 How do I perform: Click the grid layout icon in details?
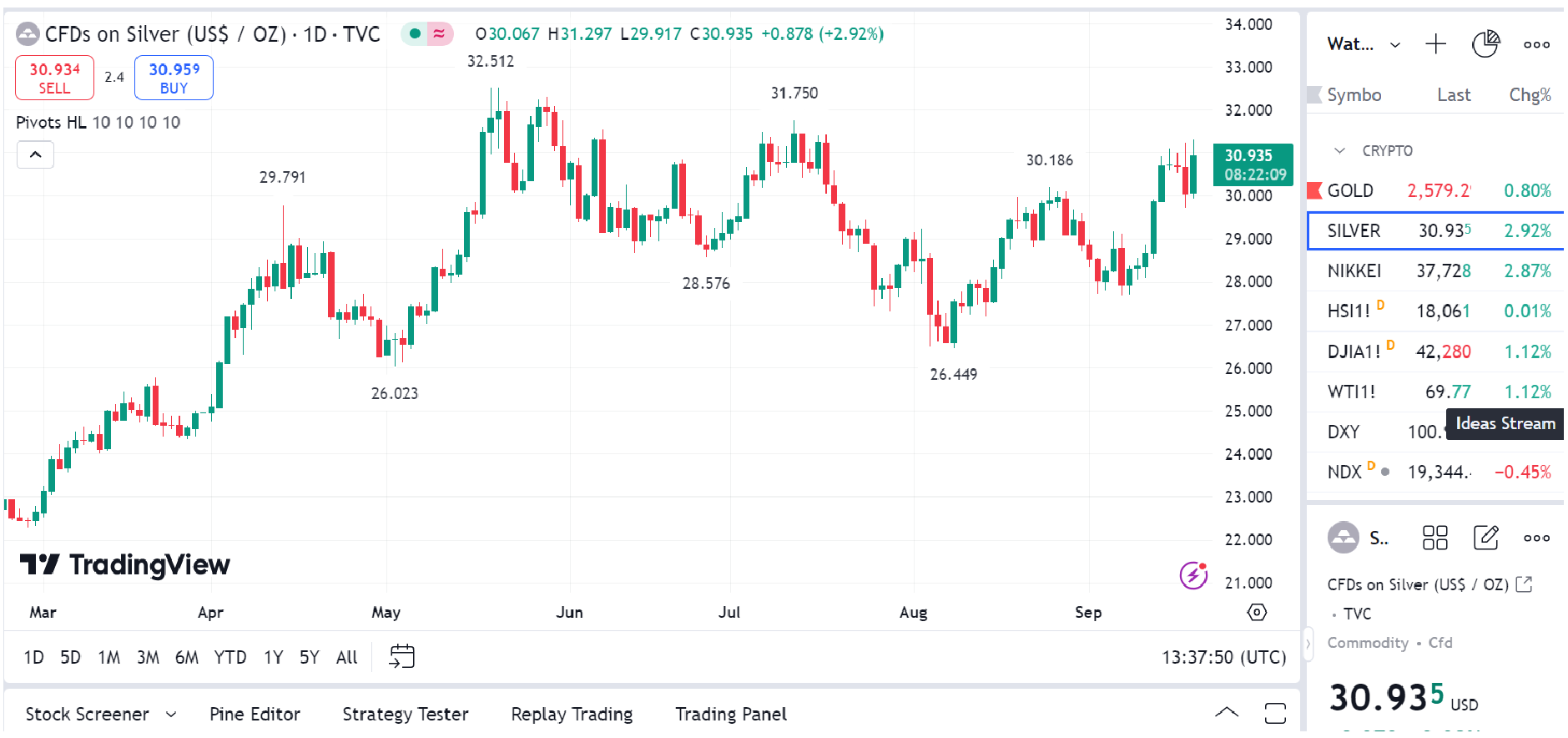[1434, 538]
